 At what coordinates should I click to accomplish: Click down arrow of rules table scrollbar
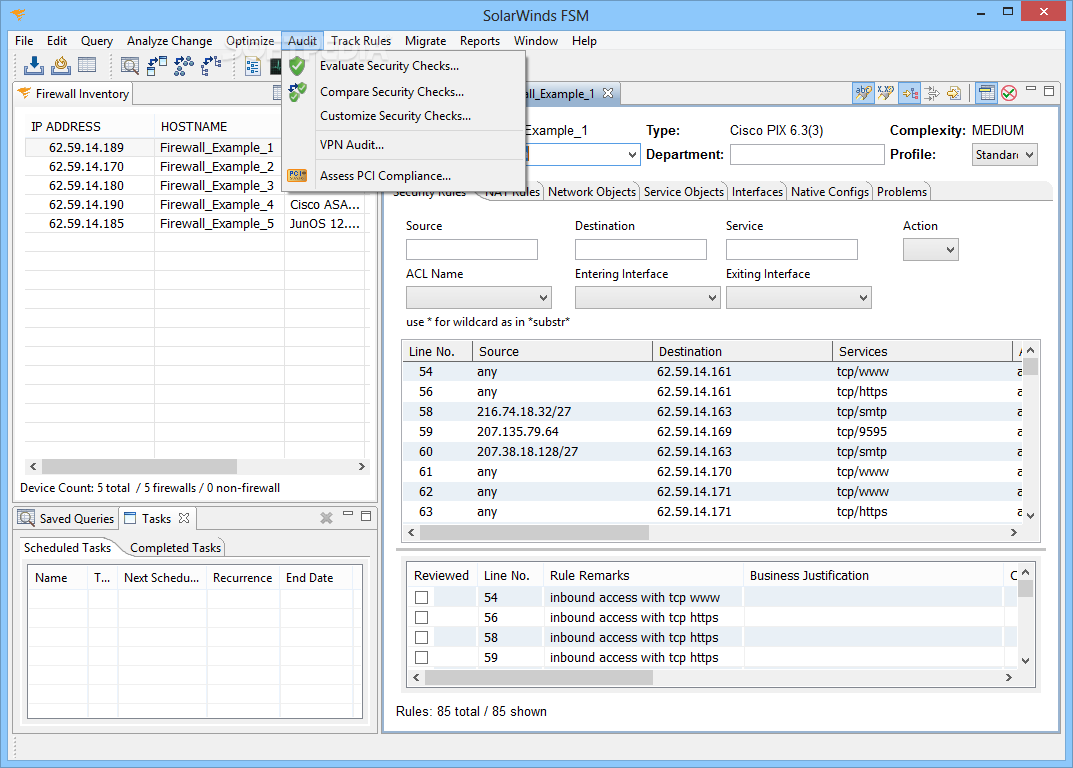point(1031,515)
